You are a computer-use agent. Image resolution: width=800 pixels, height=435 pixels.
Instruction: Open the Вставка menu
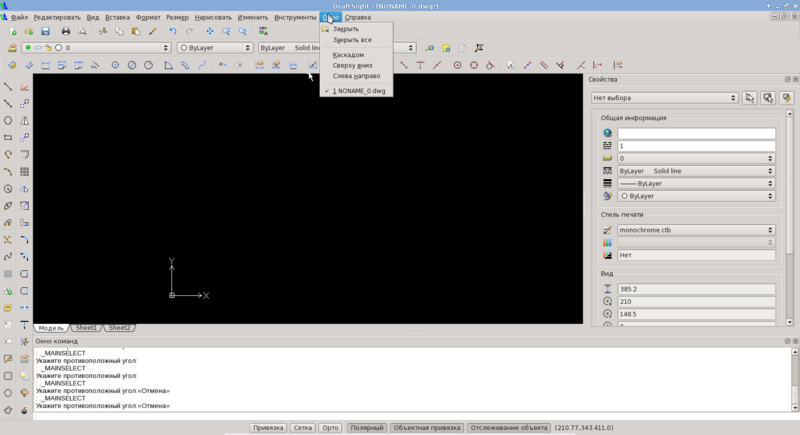tap(117, 17)
